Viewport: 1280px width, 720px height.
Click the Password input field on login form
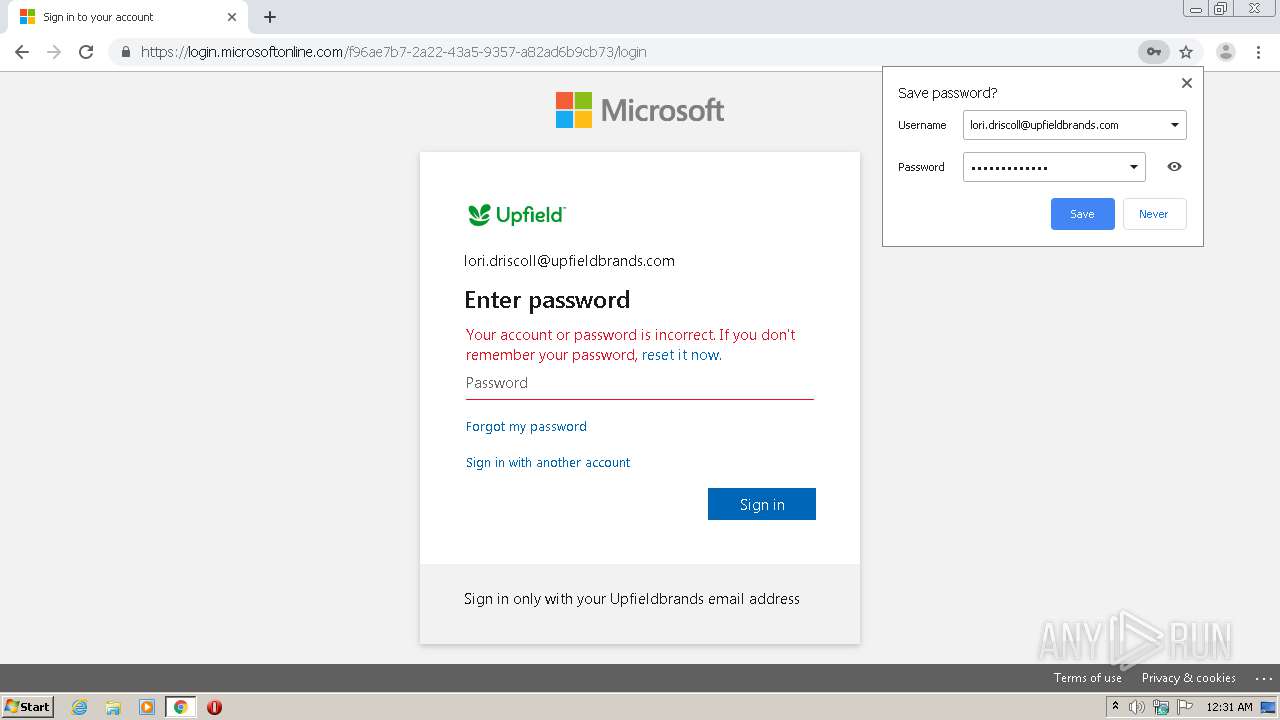pos(640,383)
